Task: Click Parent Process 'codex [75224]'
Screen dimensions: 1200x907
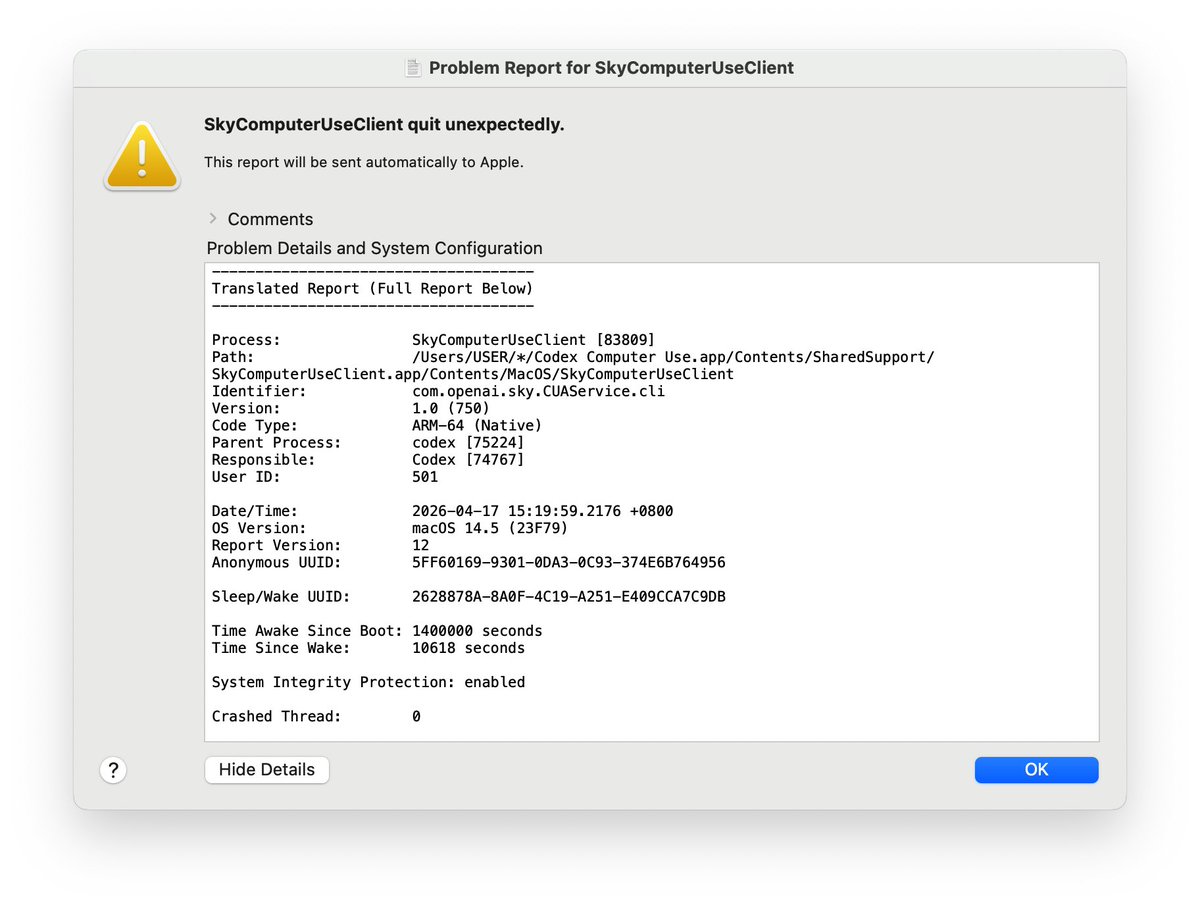Action: click(x=468, y=442)
